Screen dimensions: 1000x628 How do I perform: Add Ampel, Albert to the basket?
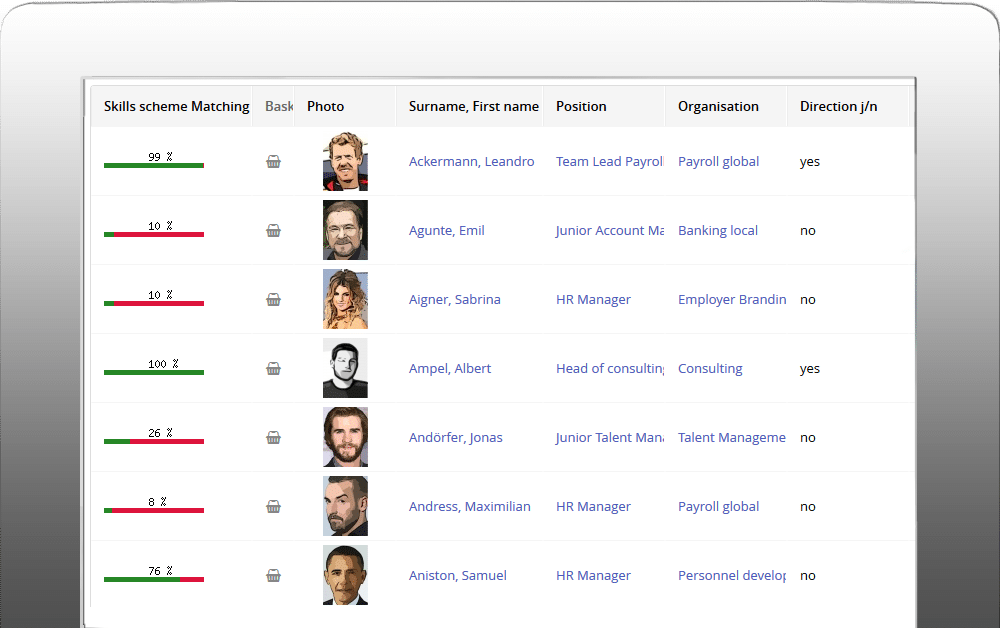(x=273, y=369)
